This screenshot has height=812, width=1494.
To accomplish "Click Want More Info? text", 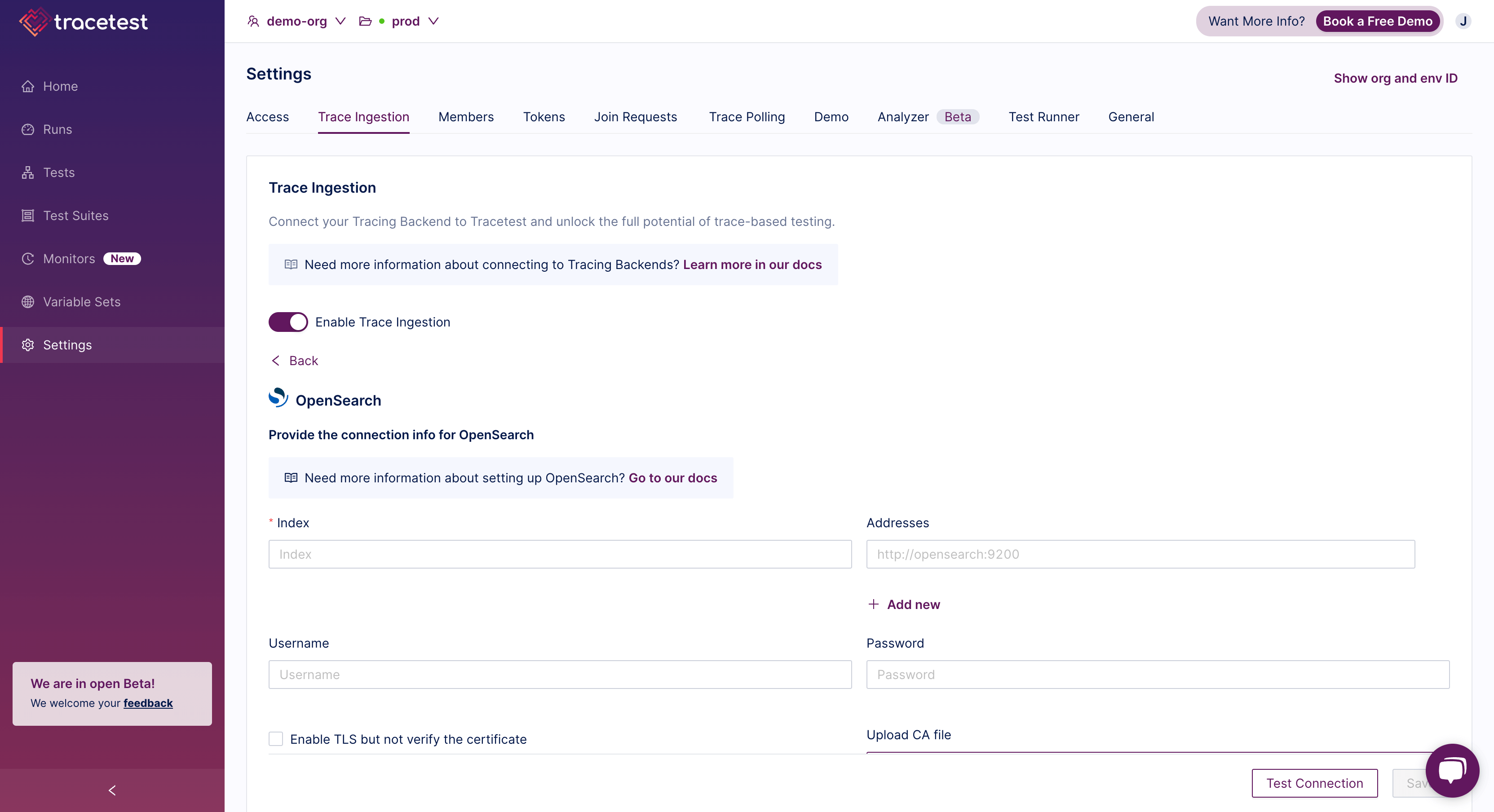I will pyautogui.click(x=1256, y=22).
